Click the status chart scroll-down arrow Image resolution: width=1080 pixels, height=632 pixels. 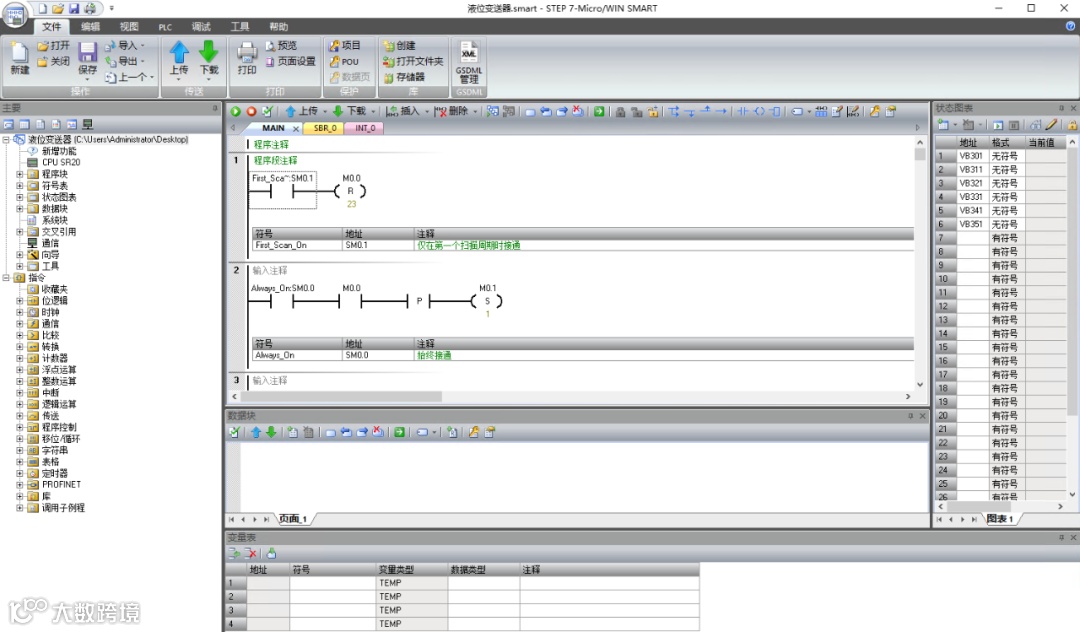(1072, 494)
